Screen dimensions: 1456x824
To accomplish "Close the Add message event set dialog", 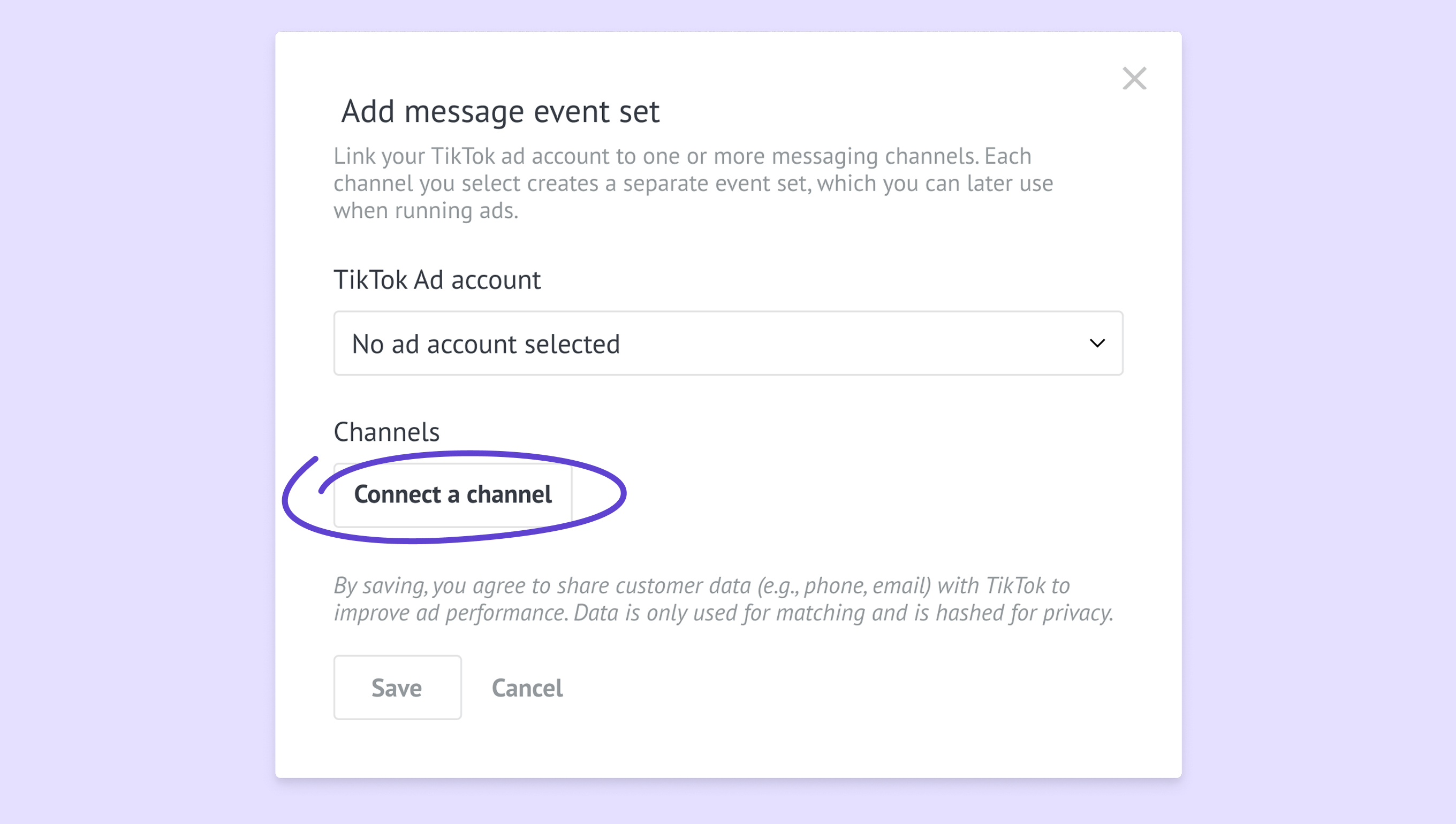I will (1134, 79).
